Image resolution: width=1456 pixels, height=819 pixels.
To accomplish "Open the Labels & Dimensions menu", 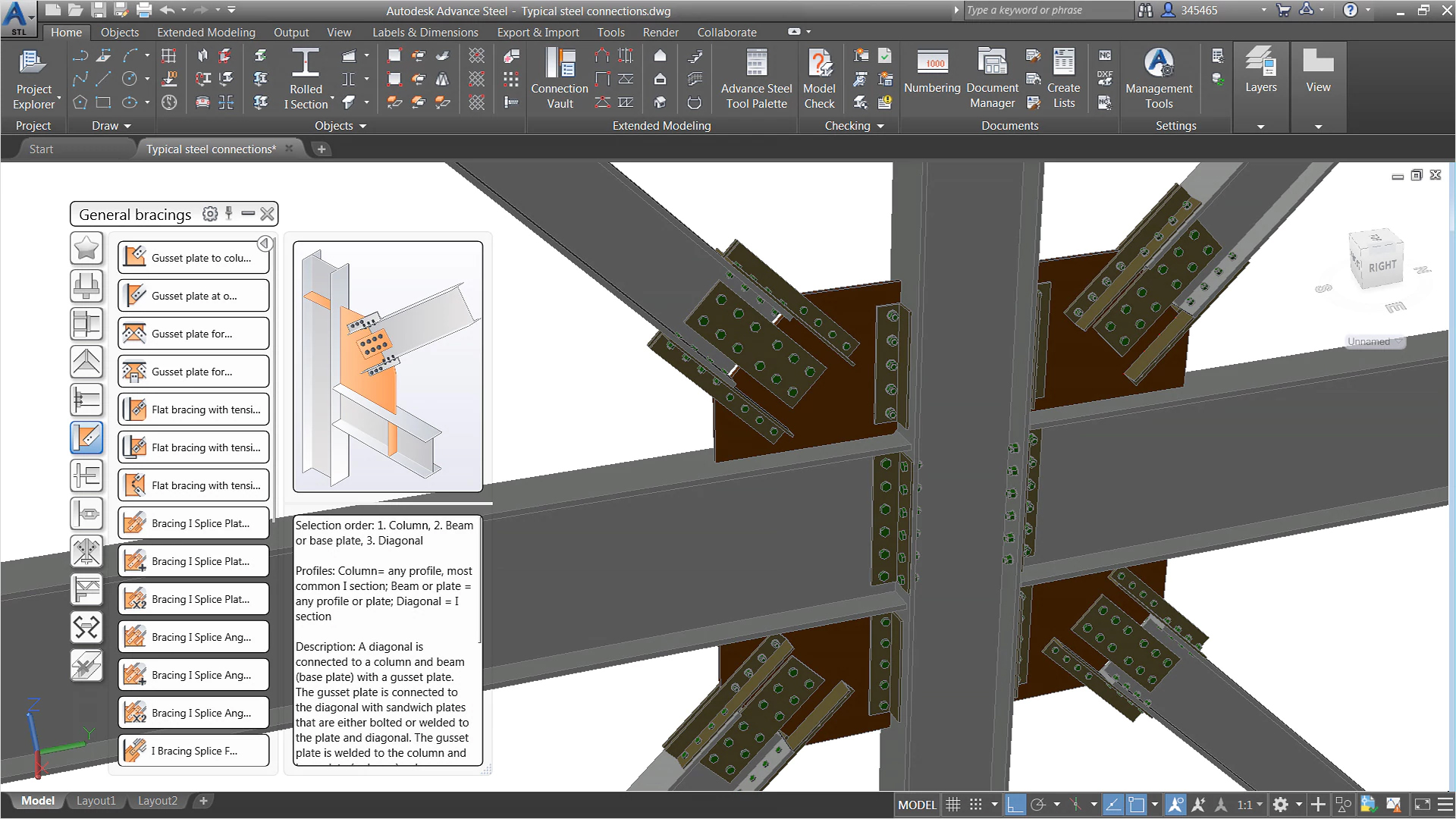I will 424,32.
